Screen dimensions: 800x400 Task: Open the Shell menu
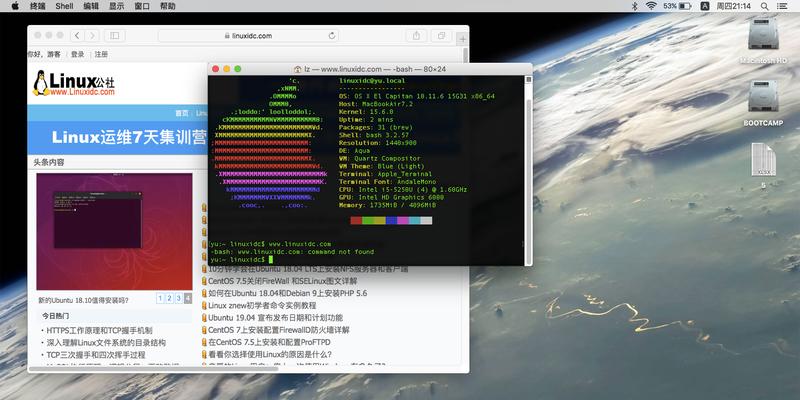pyautogui.click(x=64, y=6)
